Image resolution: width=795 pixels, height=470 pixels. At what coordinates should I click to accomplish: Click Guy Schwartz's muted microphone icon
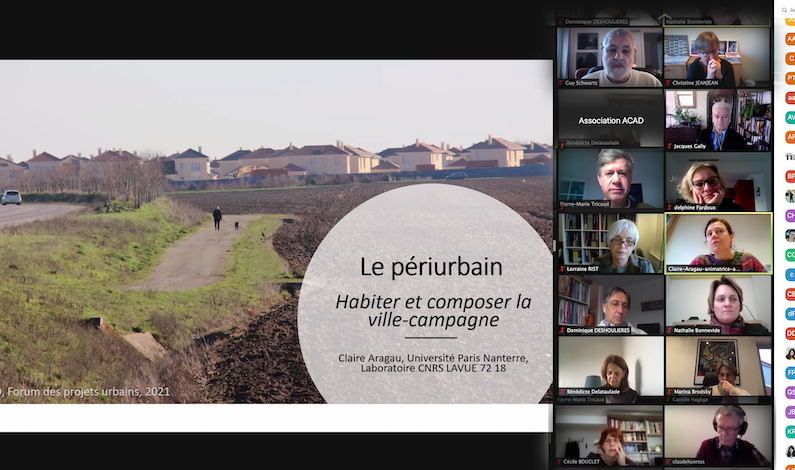pos(561,83)
